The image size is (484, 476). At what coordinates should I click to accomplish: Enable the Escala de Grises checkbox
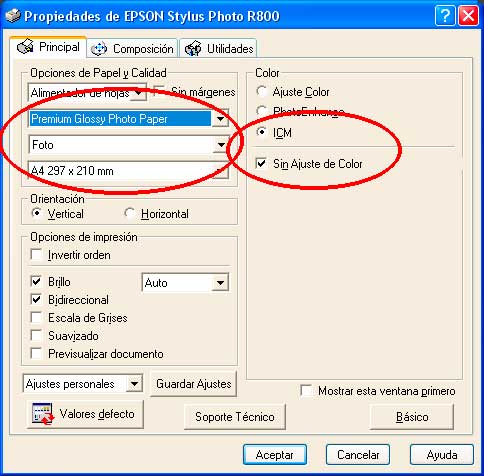tap(36, 317)
